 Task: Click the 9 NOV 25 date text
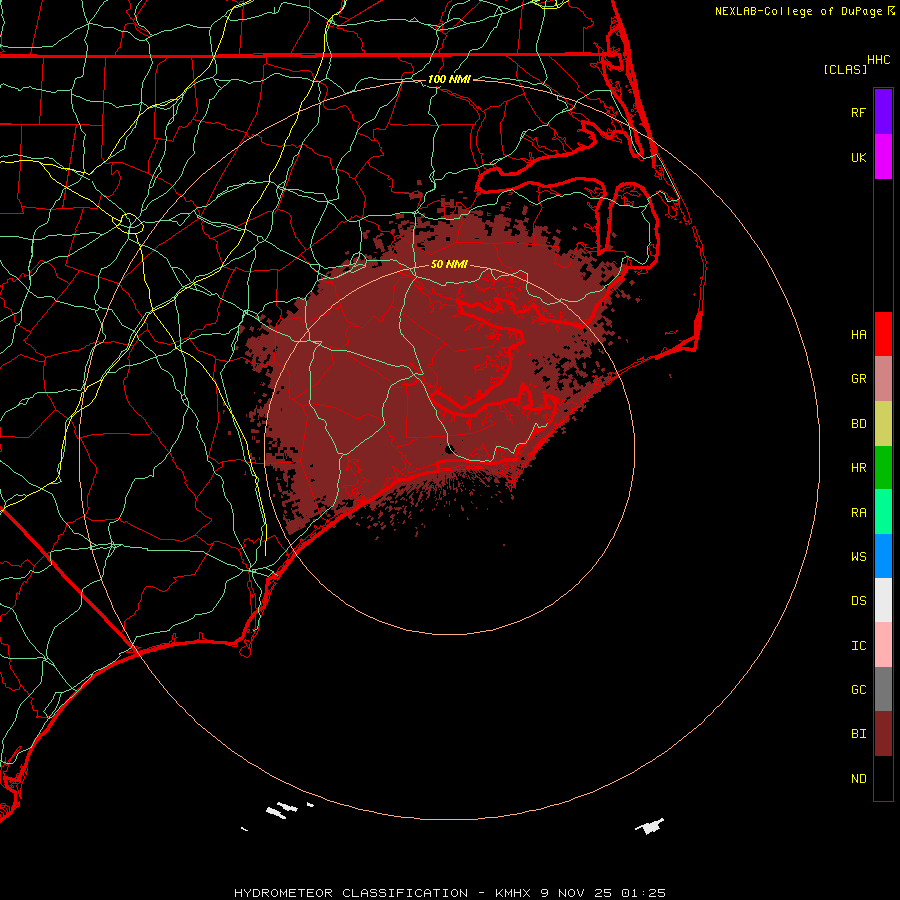pos(577,893)
